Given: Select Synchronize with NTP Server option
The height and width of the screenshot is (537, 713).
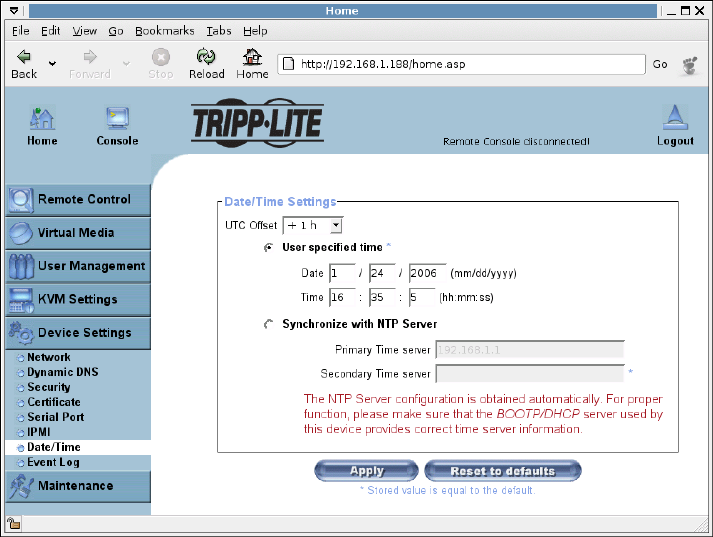Looking at the screenshot, I should pyautogui.click(x=269, y=324).
